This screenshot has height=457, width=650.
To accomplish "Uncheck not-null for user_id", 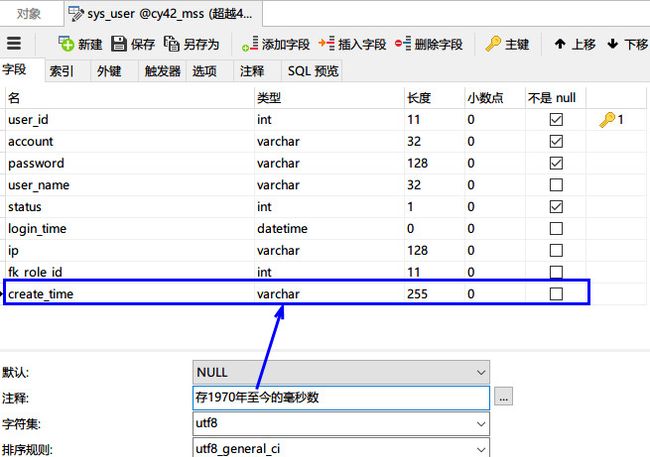I will pos(556,119).
